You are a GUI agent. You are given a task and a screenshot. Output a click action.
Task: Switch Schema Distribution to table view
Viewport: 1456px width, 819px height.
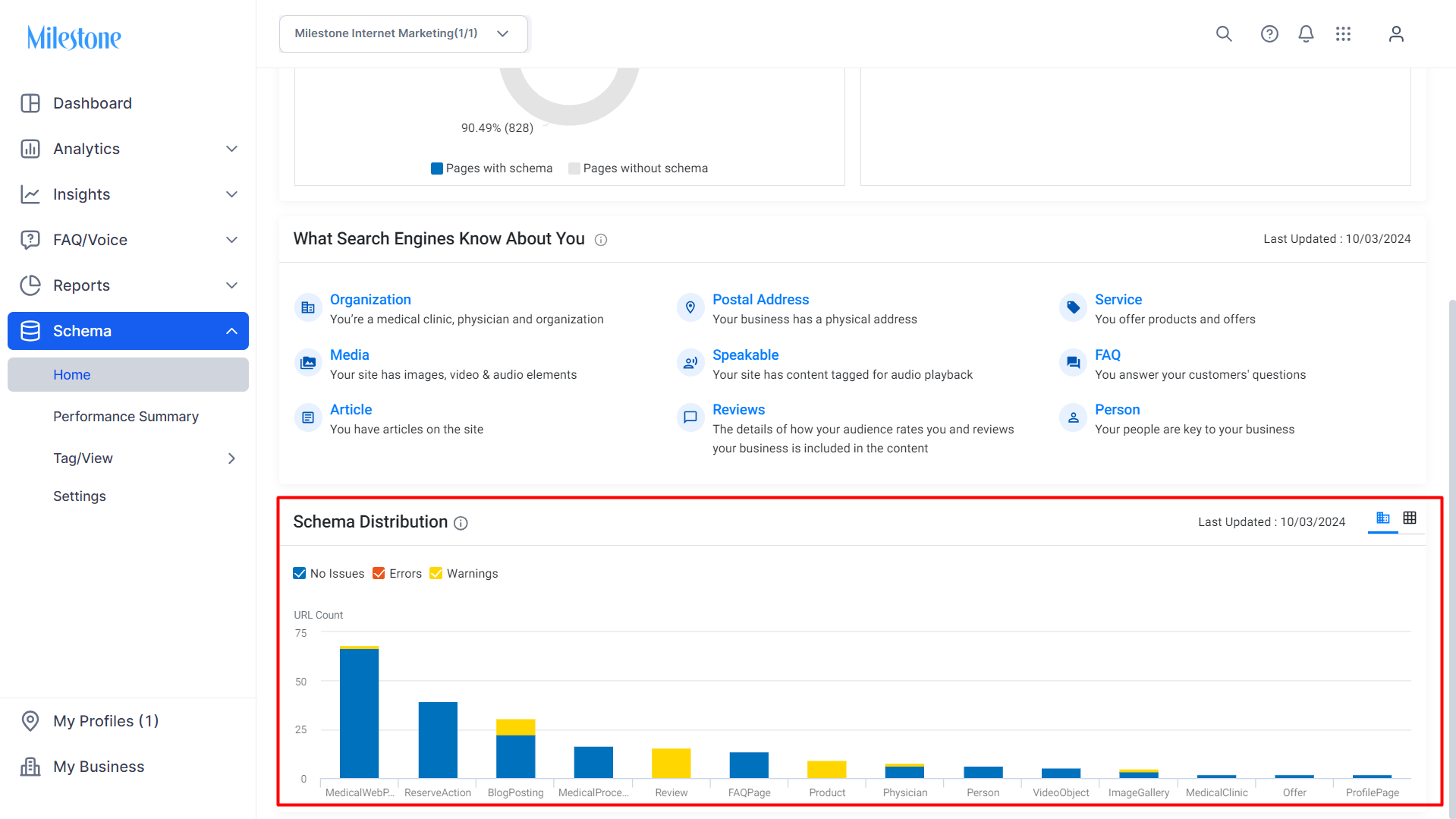[x=1410, y=518]
